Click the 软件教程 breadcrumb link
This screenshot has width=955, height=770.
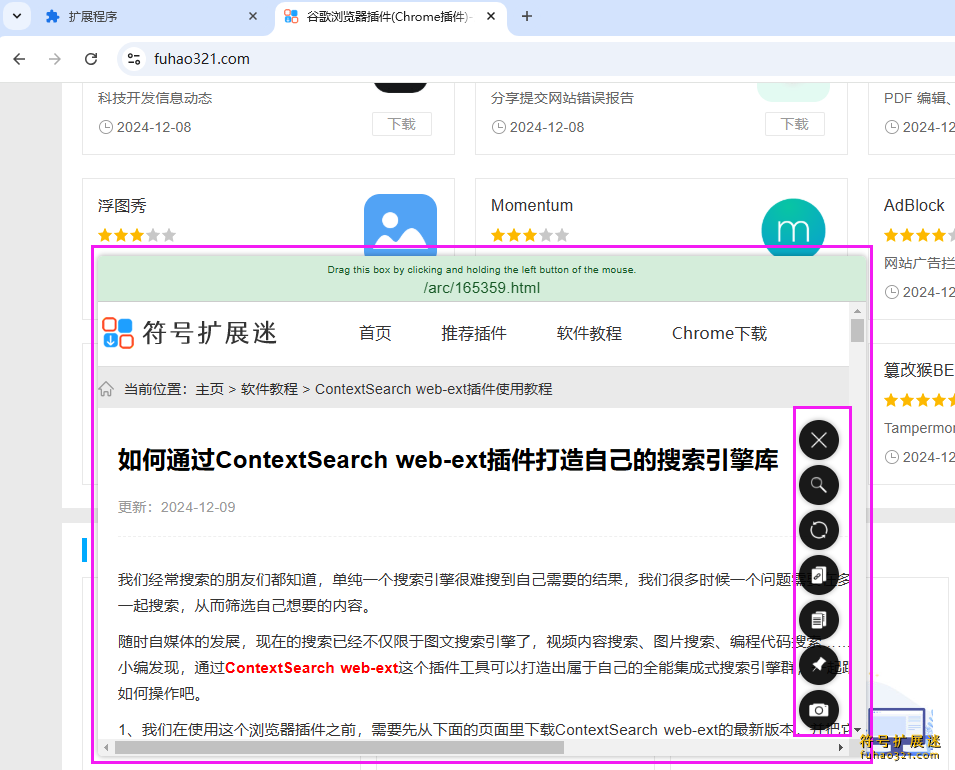coord(269,389)
